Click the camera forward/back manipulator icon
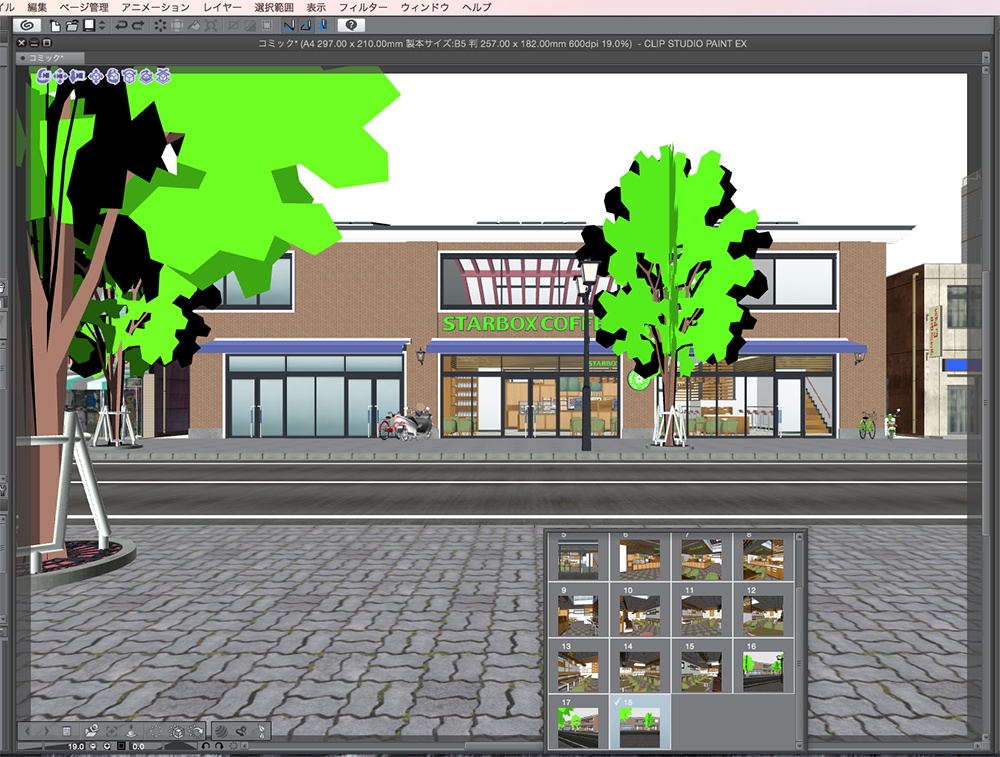The image size is (1000, 757). click(77, 76)
